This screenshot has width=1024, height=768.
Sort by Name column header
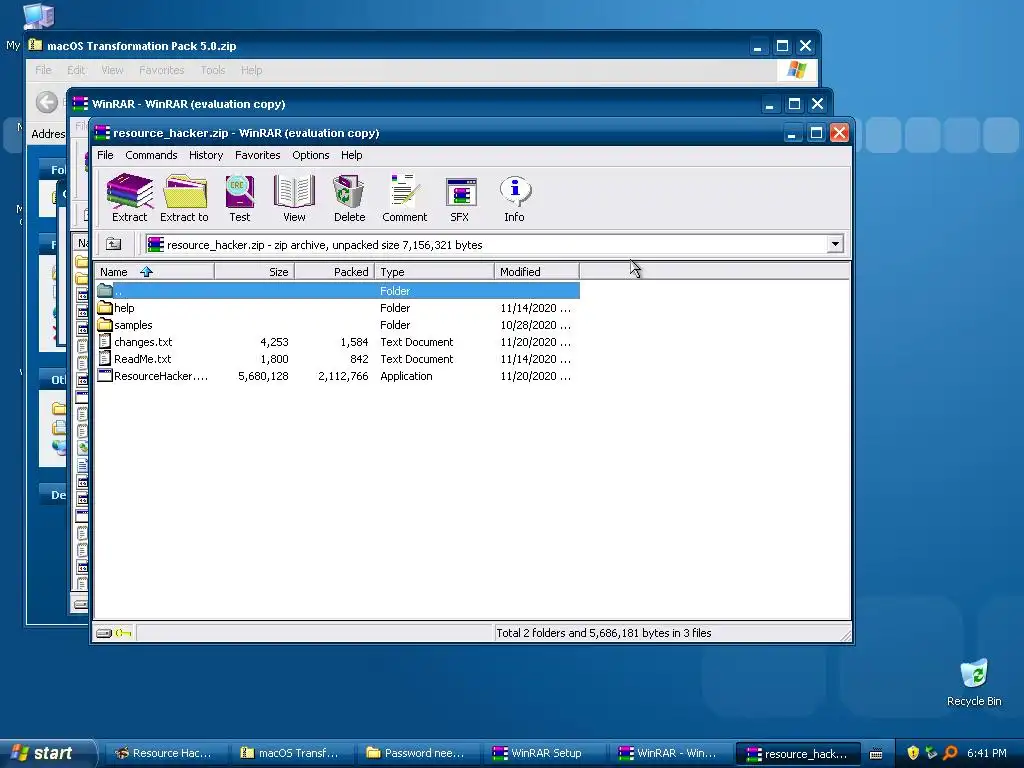[x=154, y=272]
